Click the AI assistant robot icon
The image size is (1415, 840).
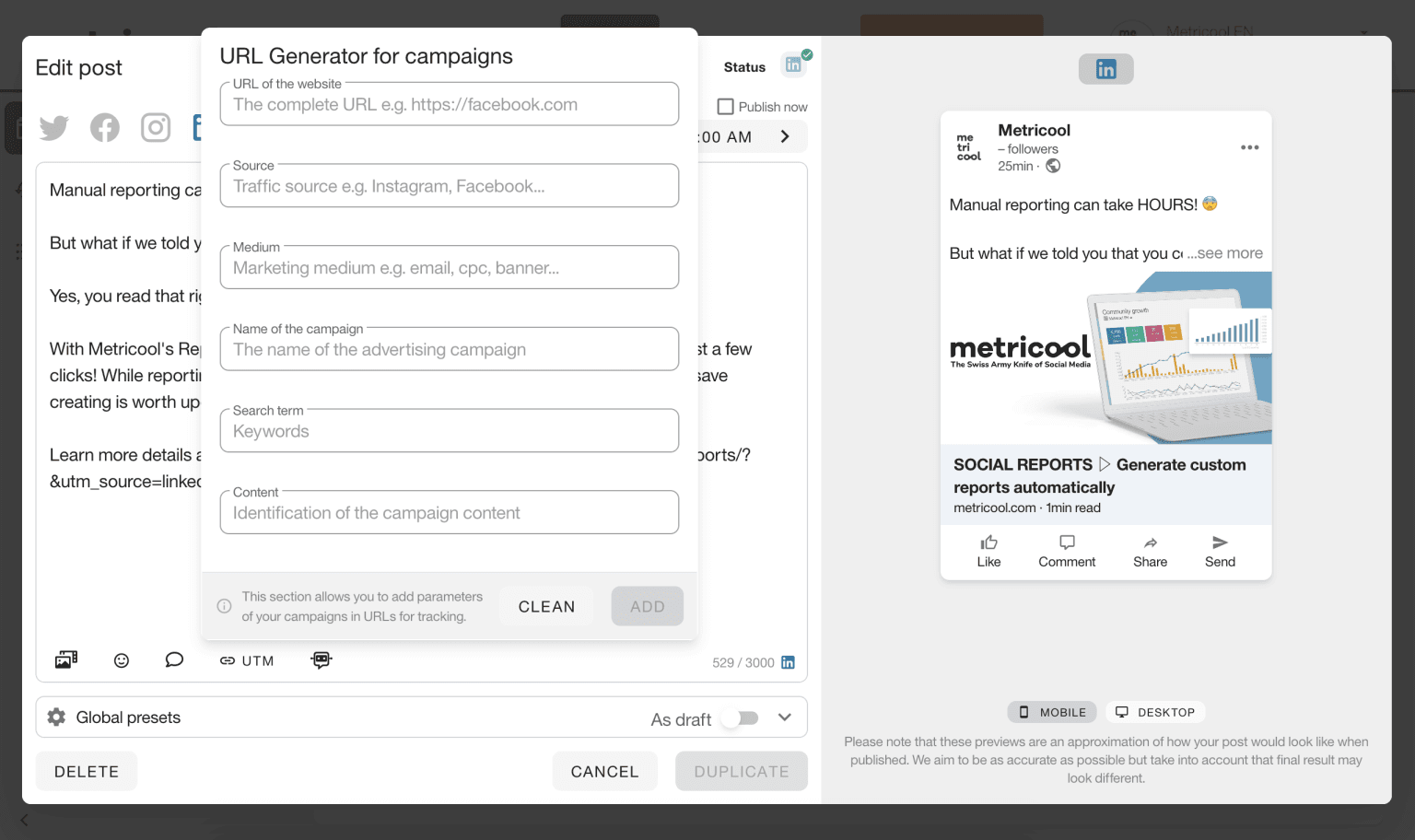[322, 660]
